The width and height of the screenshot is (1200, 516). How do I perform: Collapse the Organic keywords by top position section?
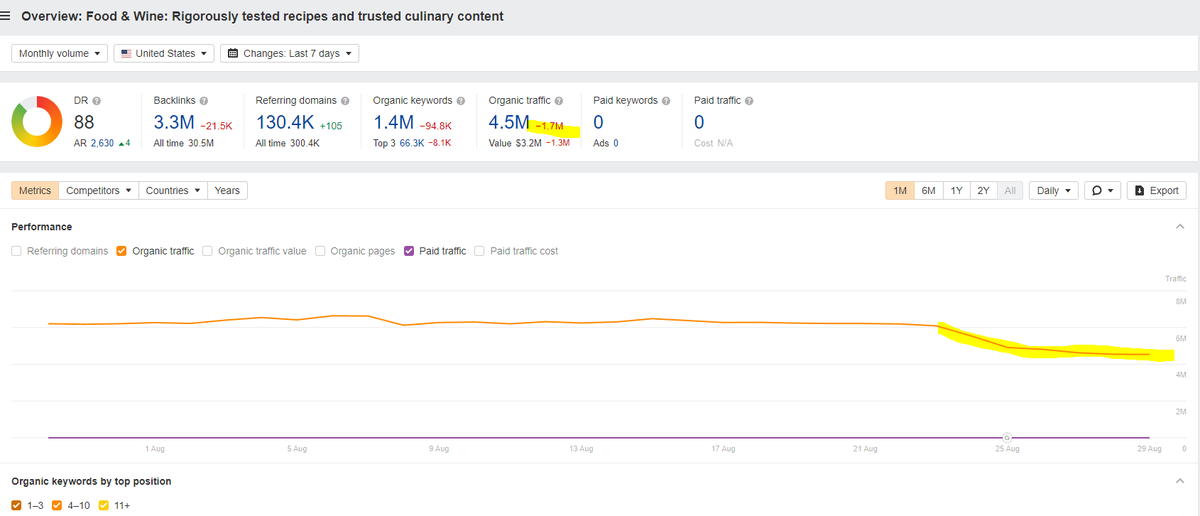tap(1179, 481)
